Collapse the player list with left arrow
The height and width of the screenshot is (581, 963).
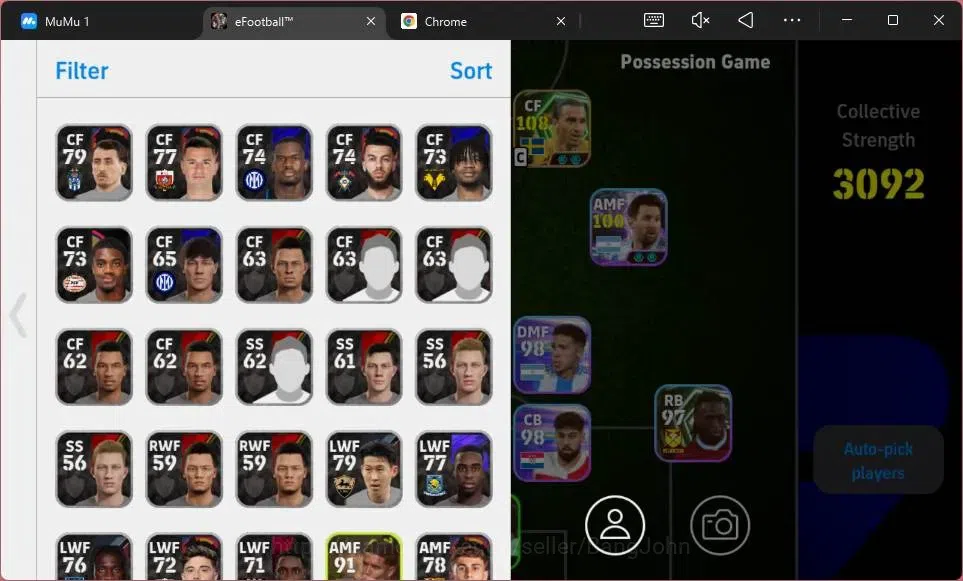pos(18,315)
